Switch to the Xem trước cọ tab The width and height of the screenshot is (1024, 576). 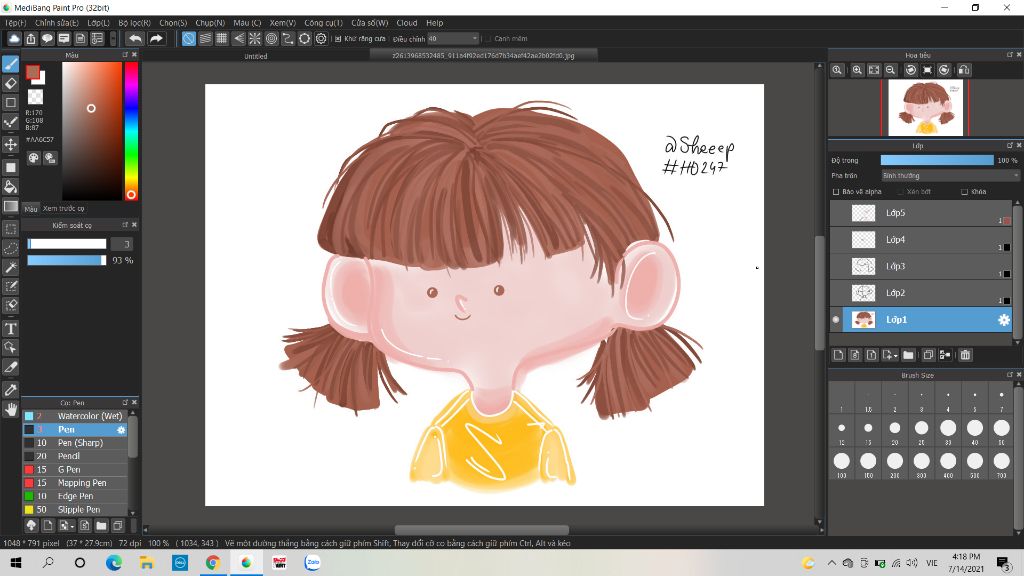63,208
